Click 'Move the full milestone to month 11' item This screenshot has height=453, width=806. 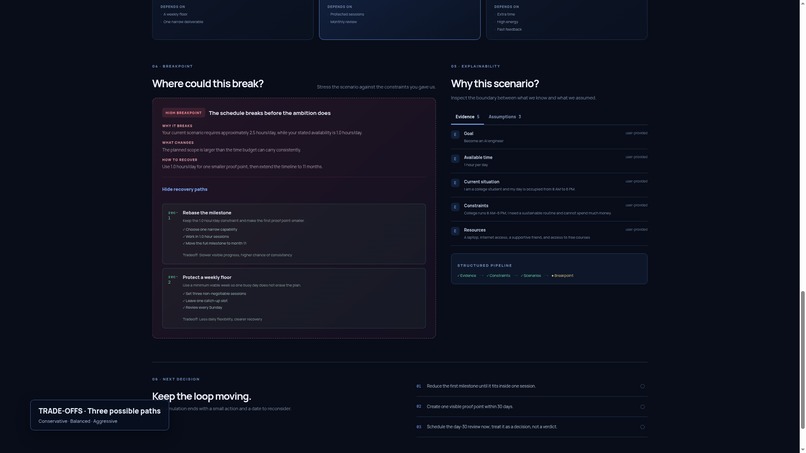[214, 243]
